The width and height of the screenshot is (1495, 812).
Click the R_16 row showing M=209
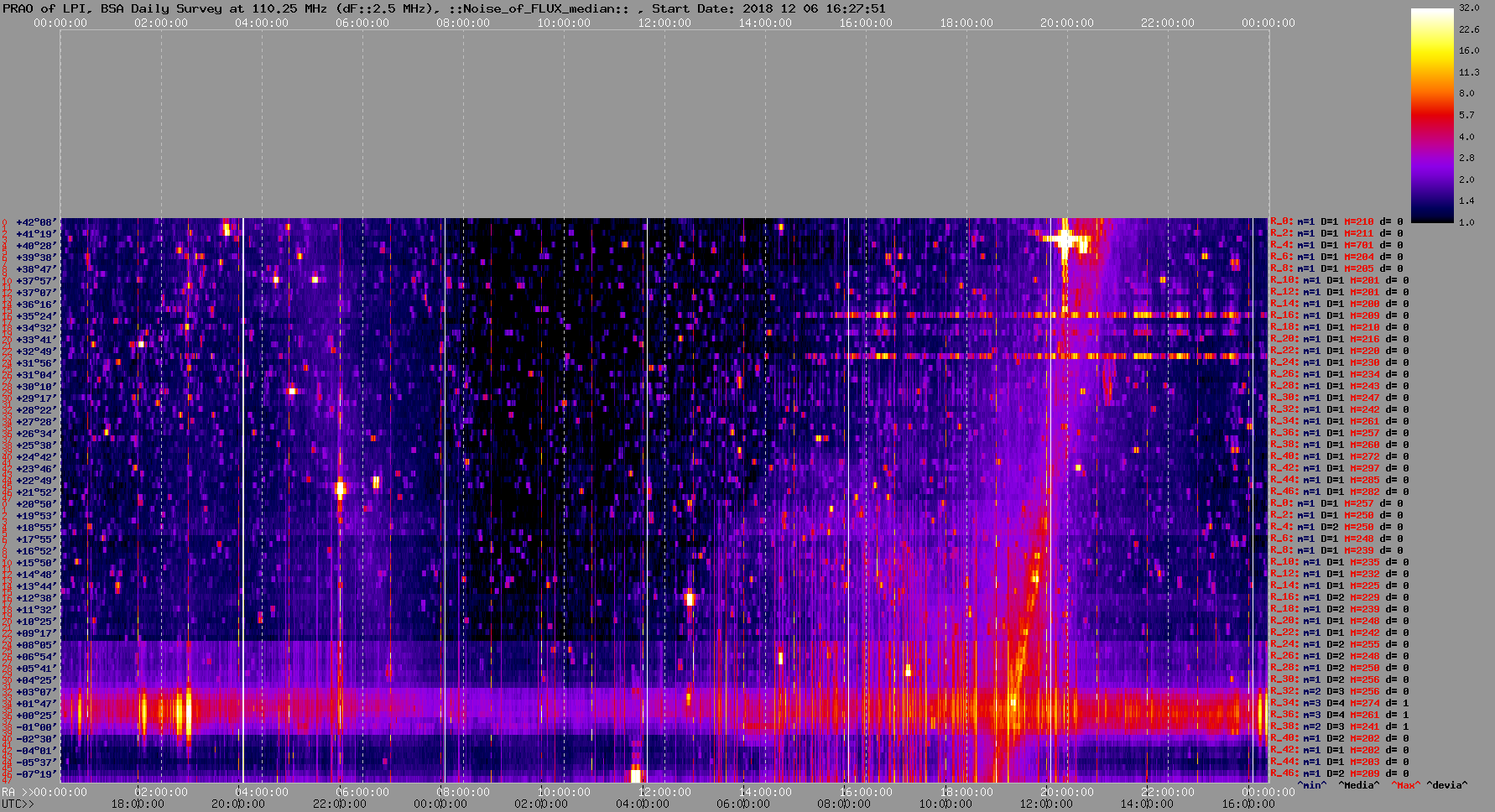1340,316
